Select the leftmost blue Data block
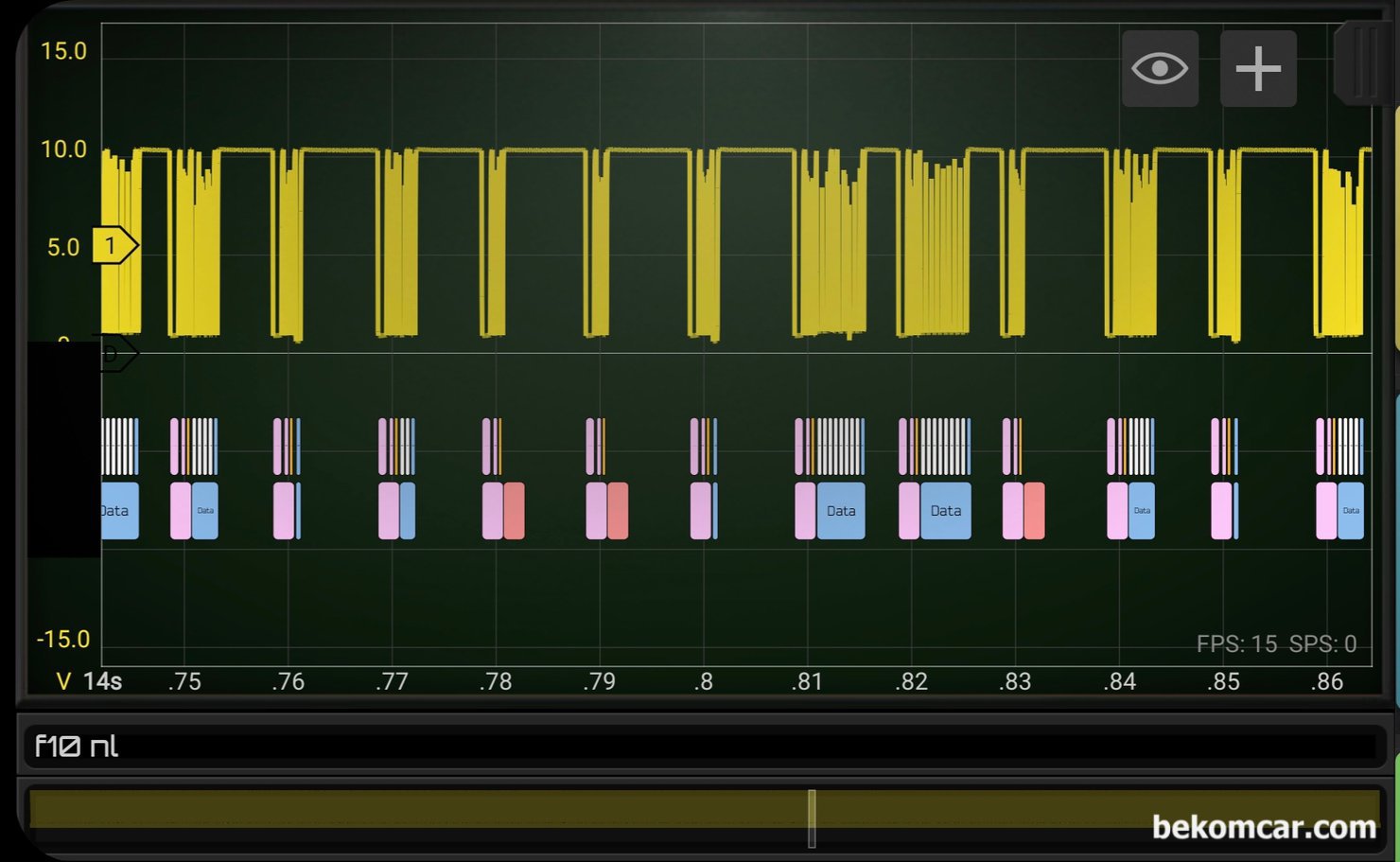The image size is (1400, 862). [x=120, y=511]
